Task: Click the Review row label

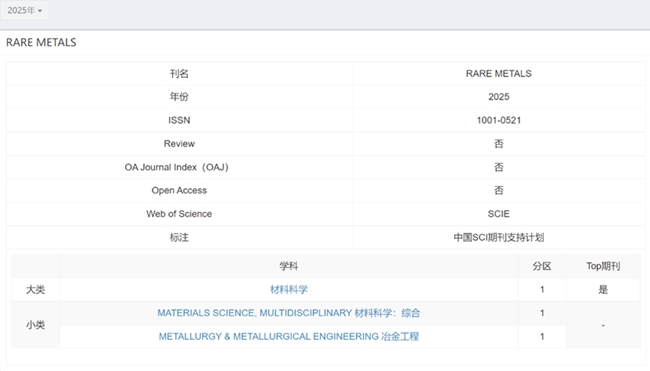Action: click(179, 144)
